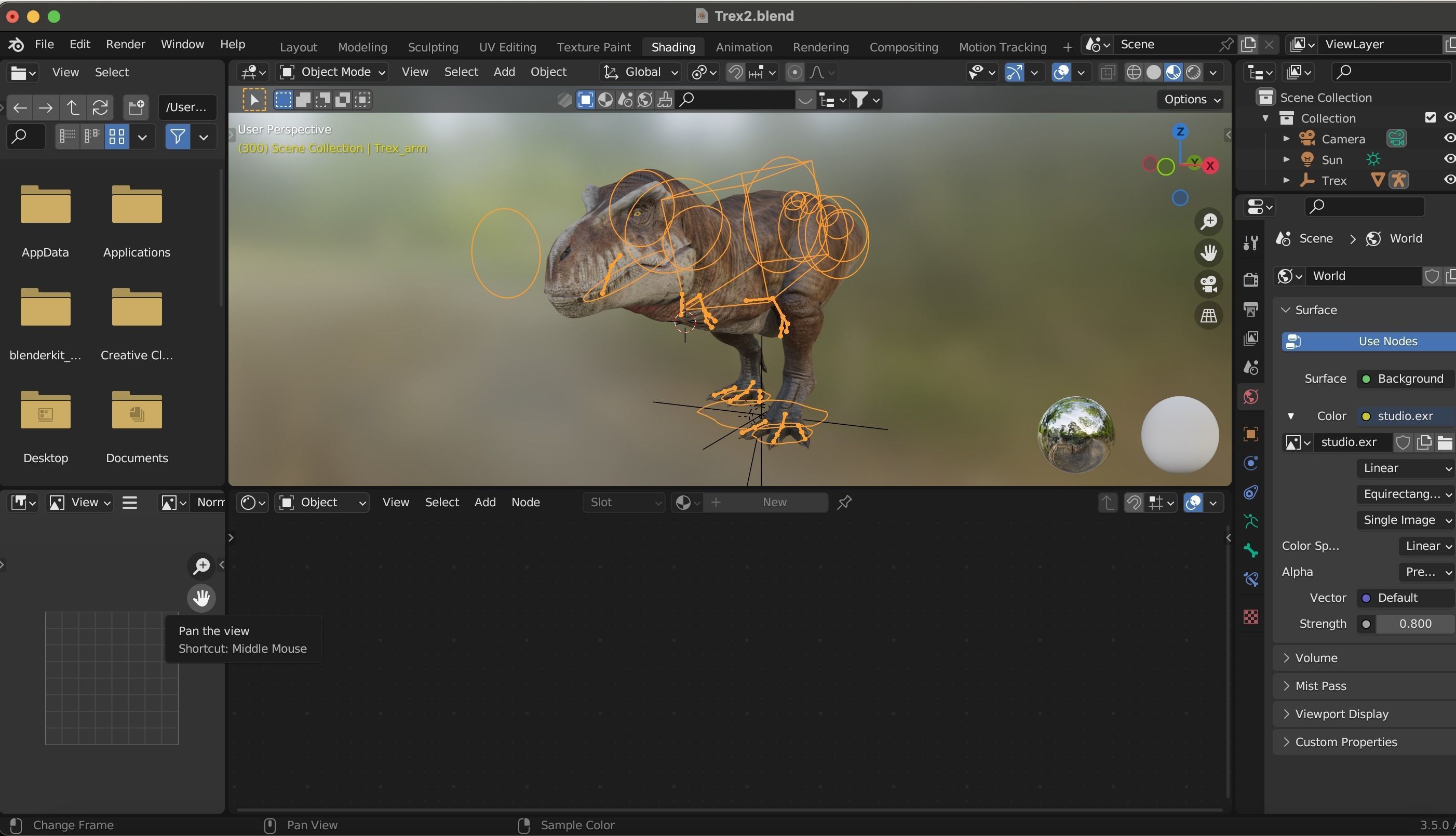The width and height of the screenshot is (1456, 836).
Task: Open the Window menu
Action: 182,44
